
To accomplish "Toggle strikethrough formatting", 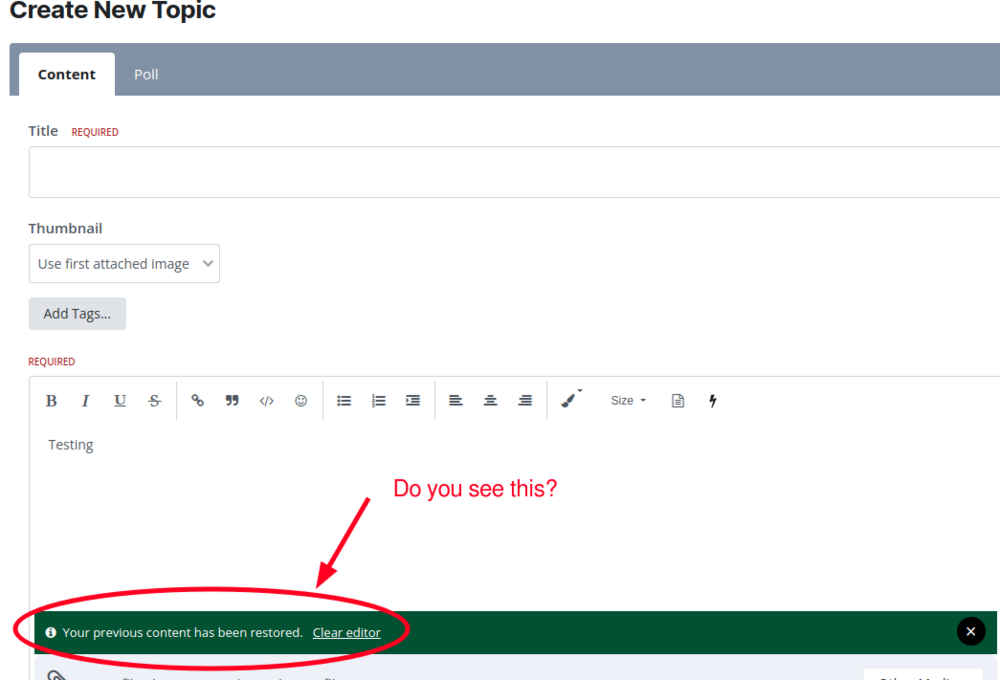I will point(154,401).
